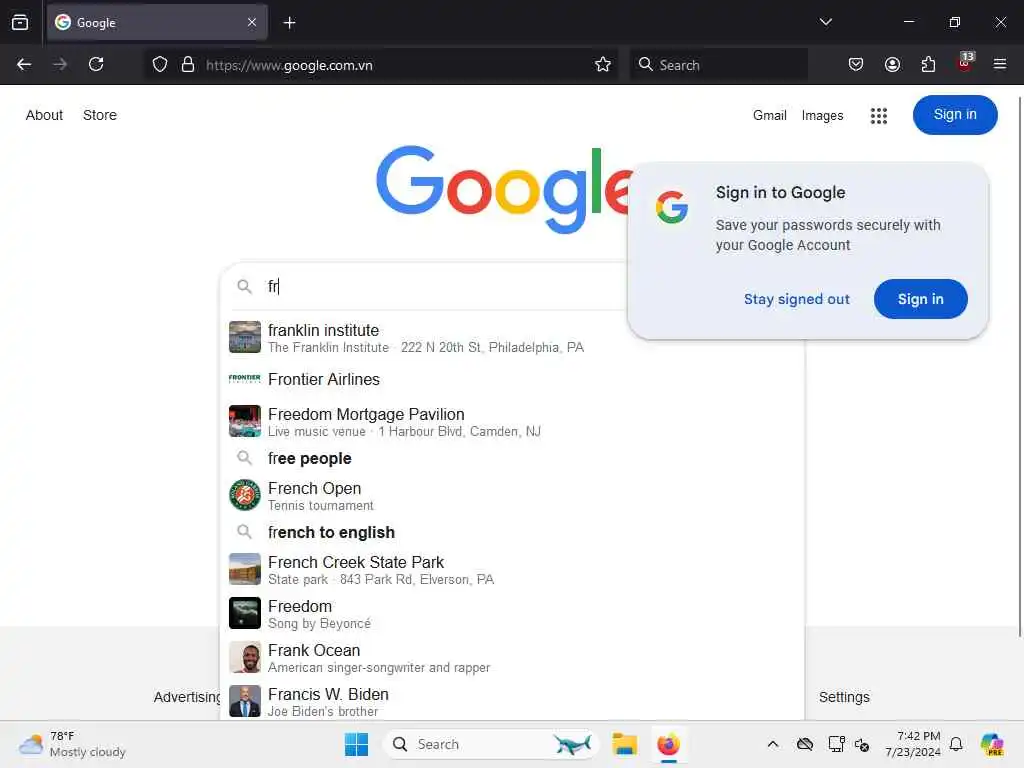Image resolution: width=1024 pixels, height=768 pixels.
Task: Select the 'free people' suggestion
Action: (x=512, y=458)
